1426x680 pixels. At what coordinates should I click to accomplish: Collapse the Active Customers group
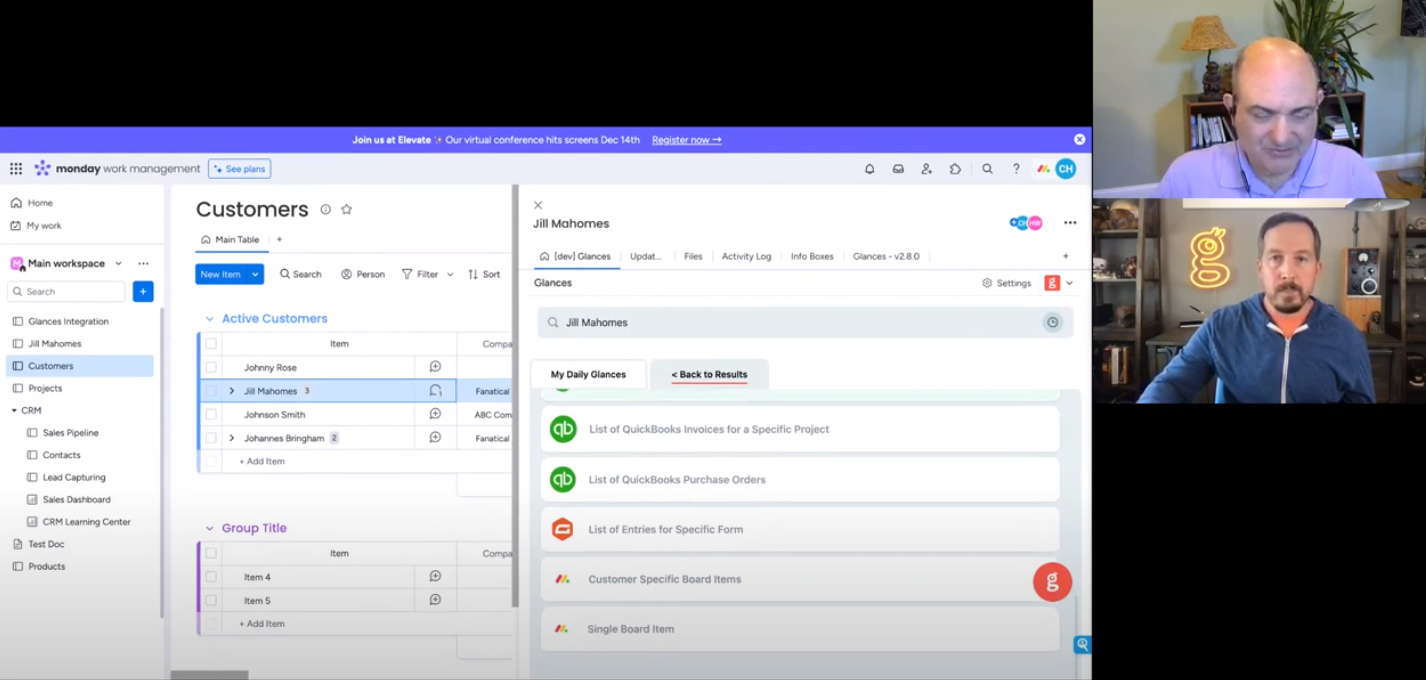[209, 318]
